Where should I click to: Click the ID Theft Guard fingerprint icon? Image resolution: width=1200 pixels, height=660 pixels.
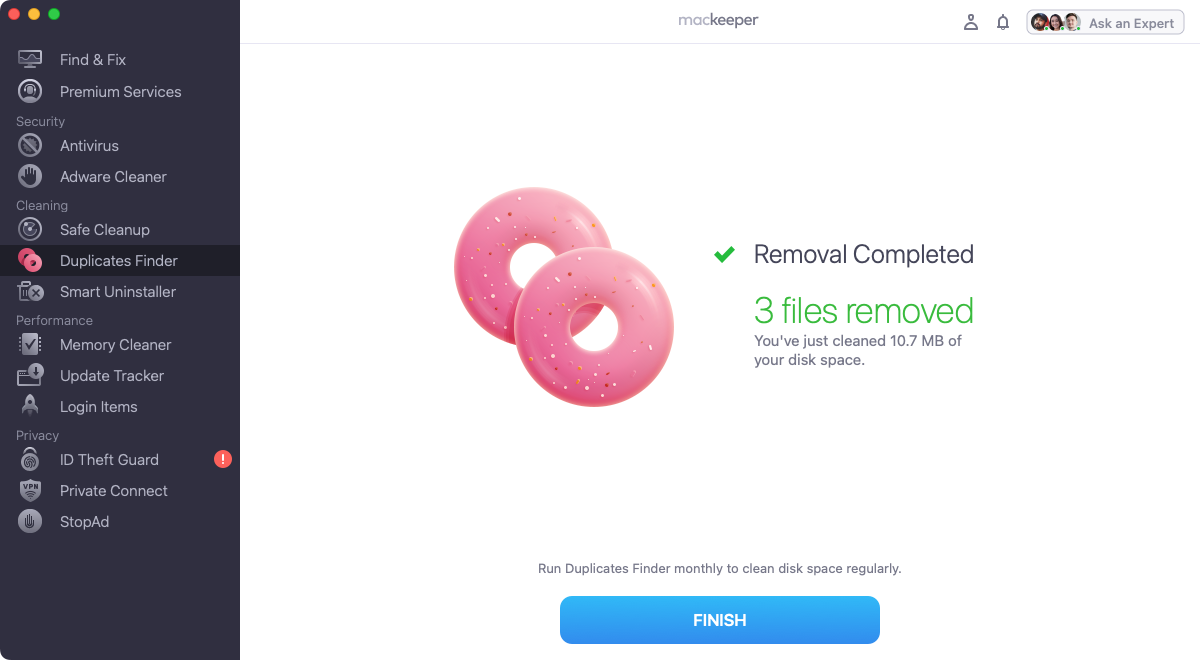[30, 459]
